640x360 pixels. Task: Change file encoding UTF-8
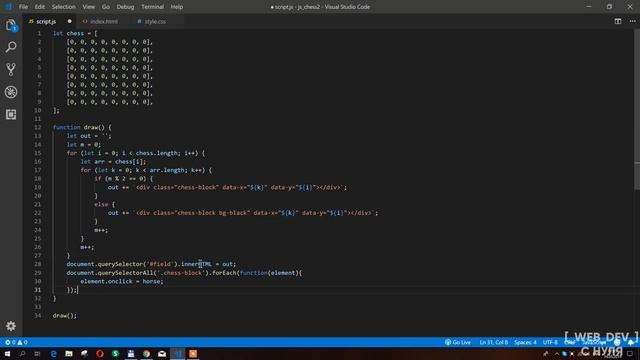tap(550, 342)
